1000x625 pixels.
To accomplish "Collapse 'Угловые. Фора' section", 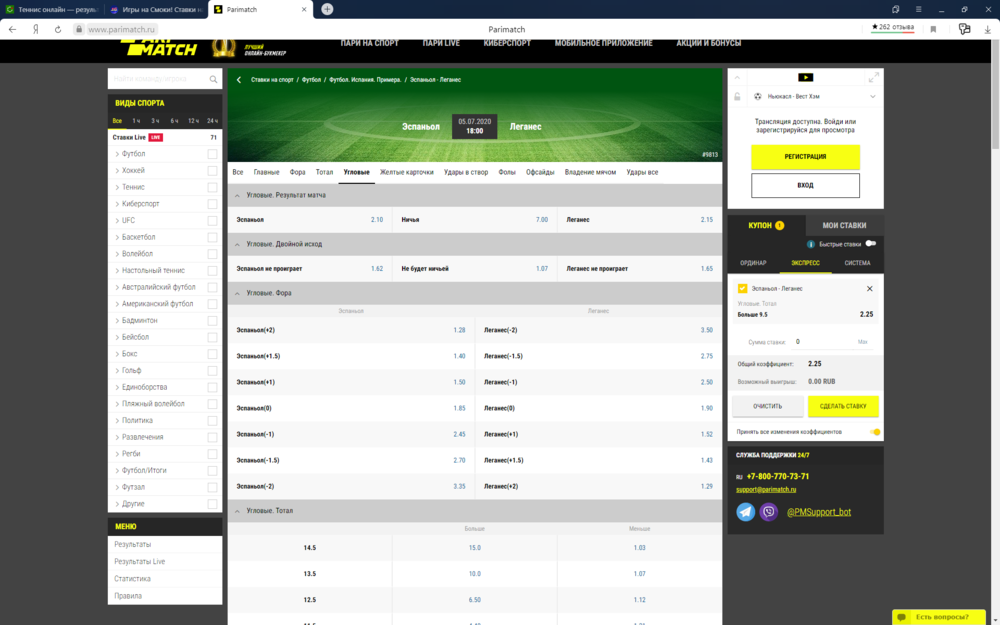I will (237, 293).
